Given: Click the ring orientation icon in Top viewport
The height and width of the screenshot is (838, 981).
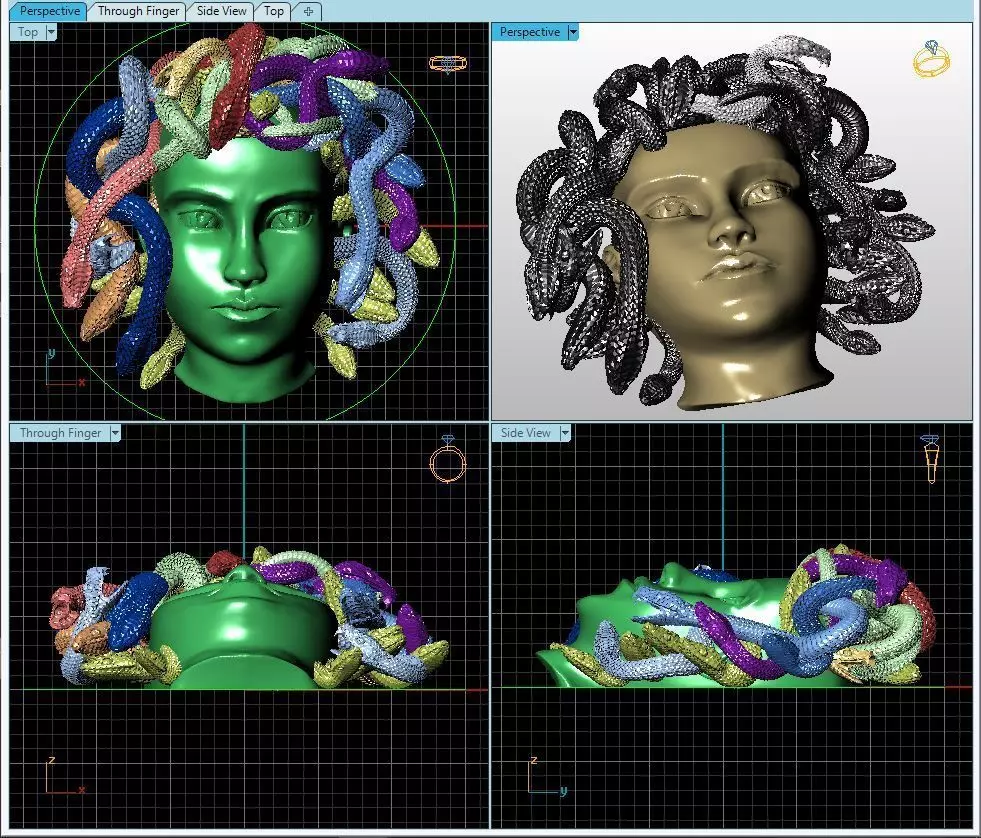Looking at the screenshot, I should pos(448,64).
